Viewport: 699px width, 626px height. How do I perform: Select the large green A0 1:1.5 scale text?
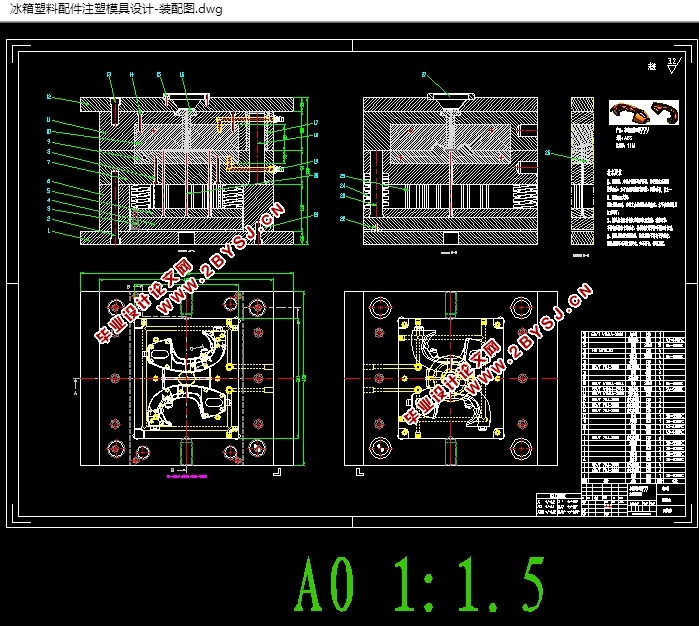coord(419,584)
